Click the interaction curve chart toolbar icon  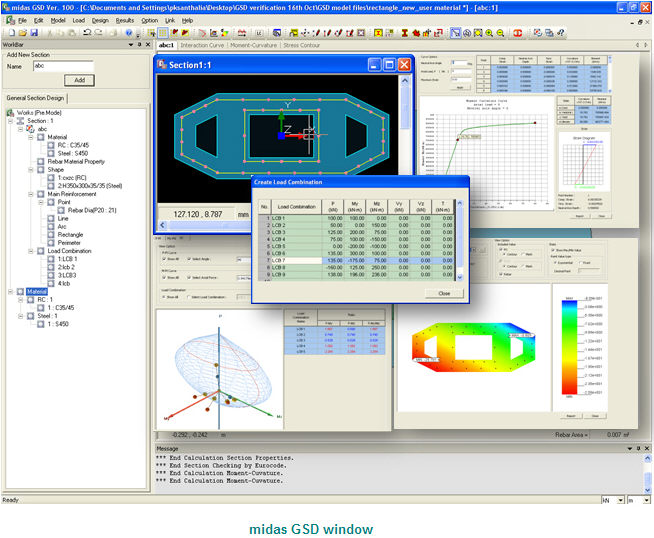(x=214, y=33)
